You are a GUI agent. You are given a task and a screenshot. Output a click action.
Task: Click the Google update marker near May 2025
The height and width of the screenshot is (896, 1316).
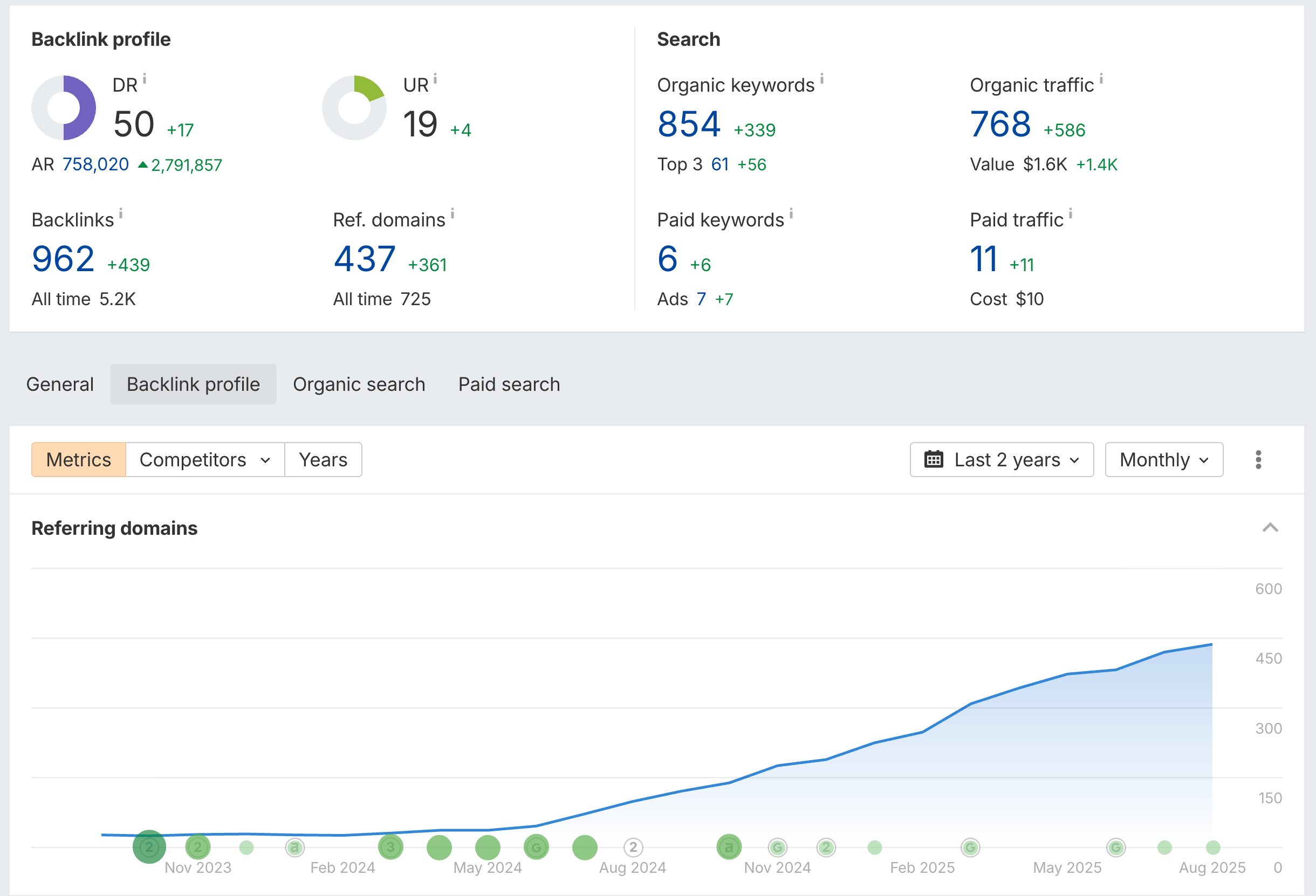click(1116, 847)
